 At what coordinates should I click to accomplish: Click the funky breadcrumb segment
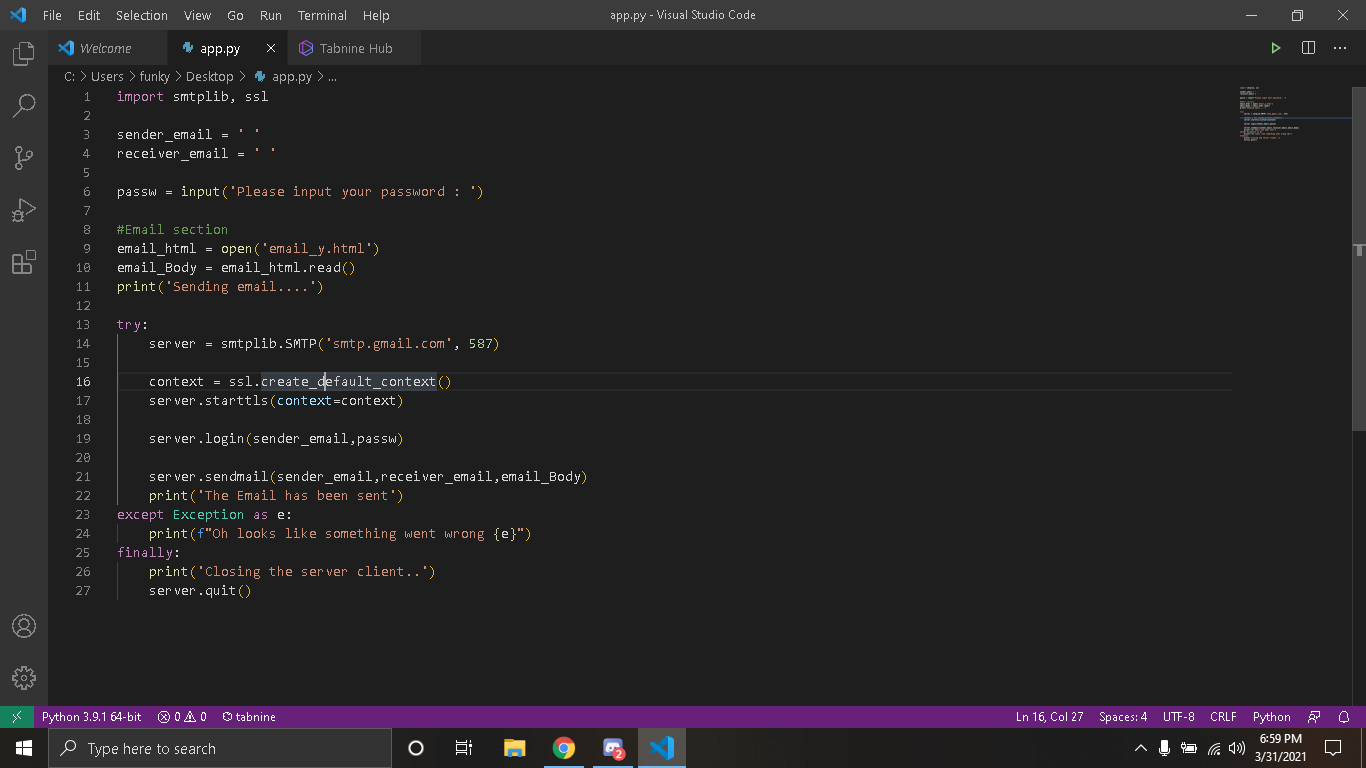(x=155, y=76)
